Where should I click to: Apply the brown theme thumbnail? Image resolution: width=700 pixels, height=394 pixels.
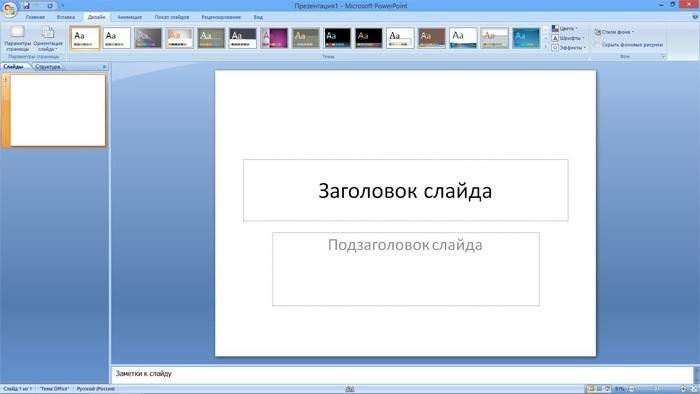tap(432, 38)
